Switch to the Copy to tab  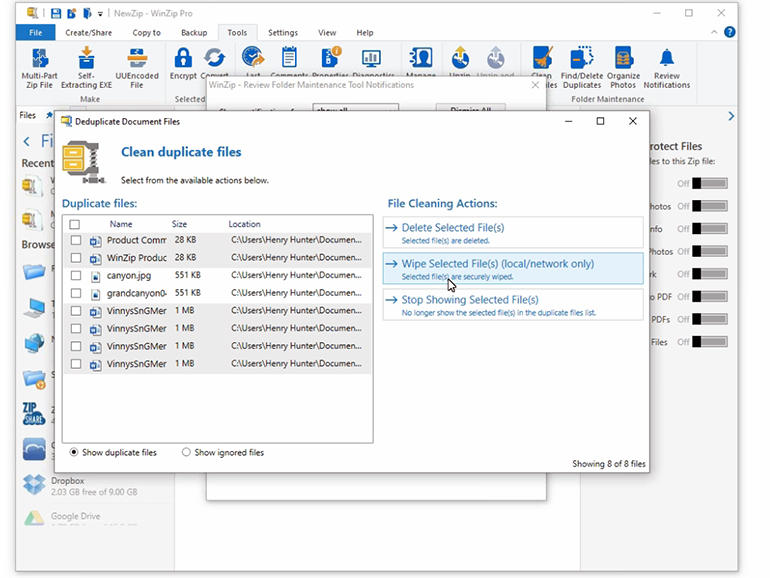[146, 33]
